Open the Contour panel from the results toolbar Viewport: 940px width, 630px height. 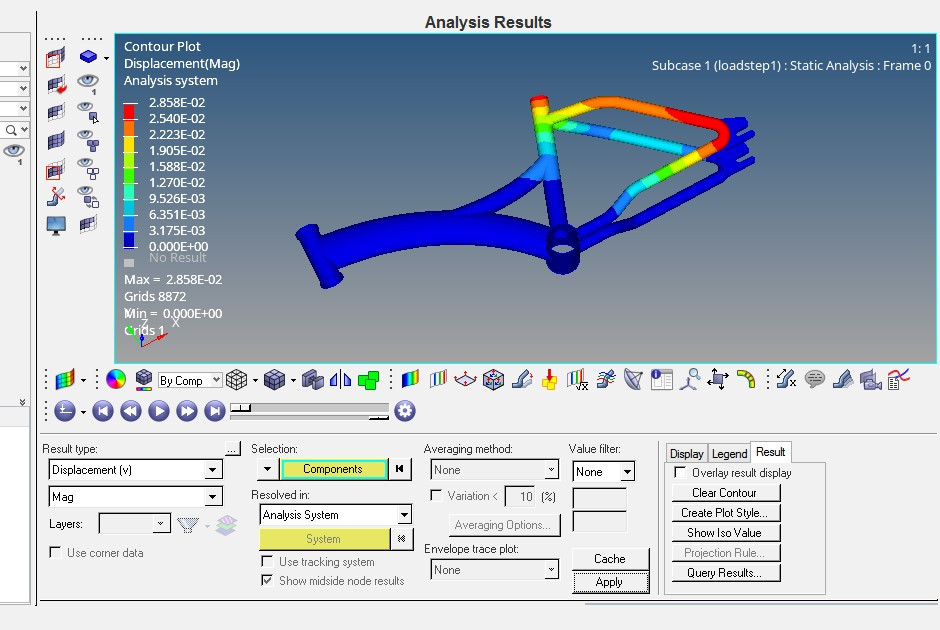410,378
